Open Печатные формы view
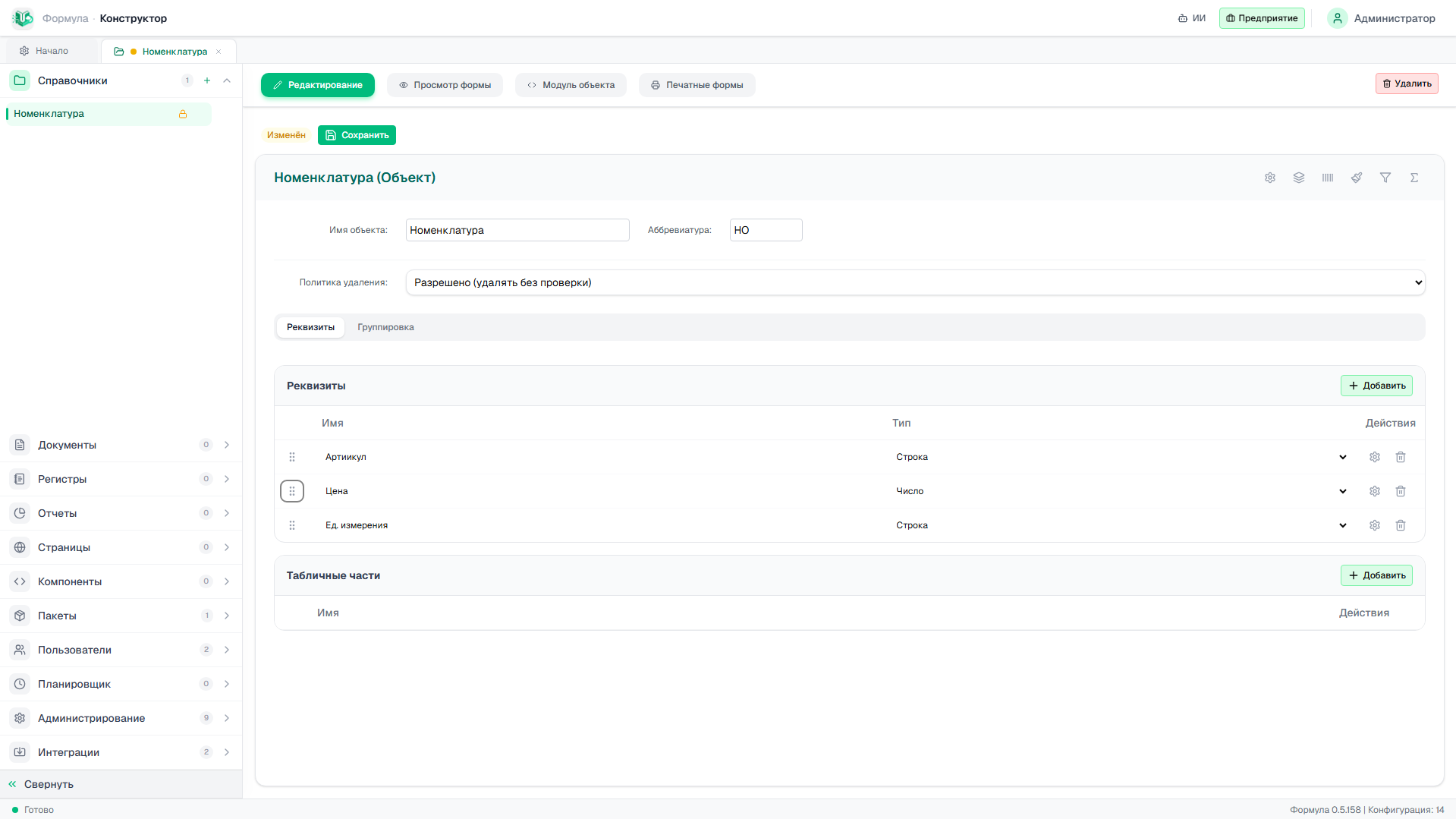The width and height of the screenshot is (1456, 819). pos(697,85)
